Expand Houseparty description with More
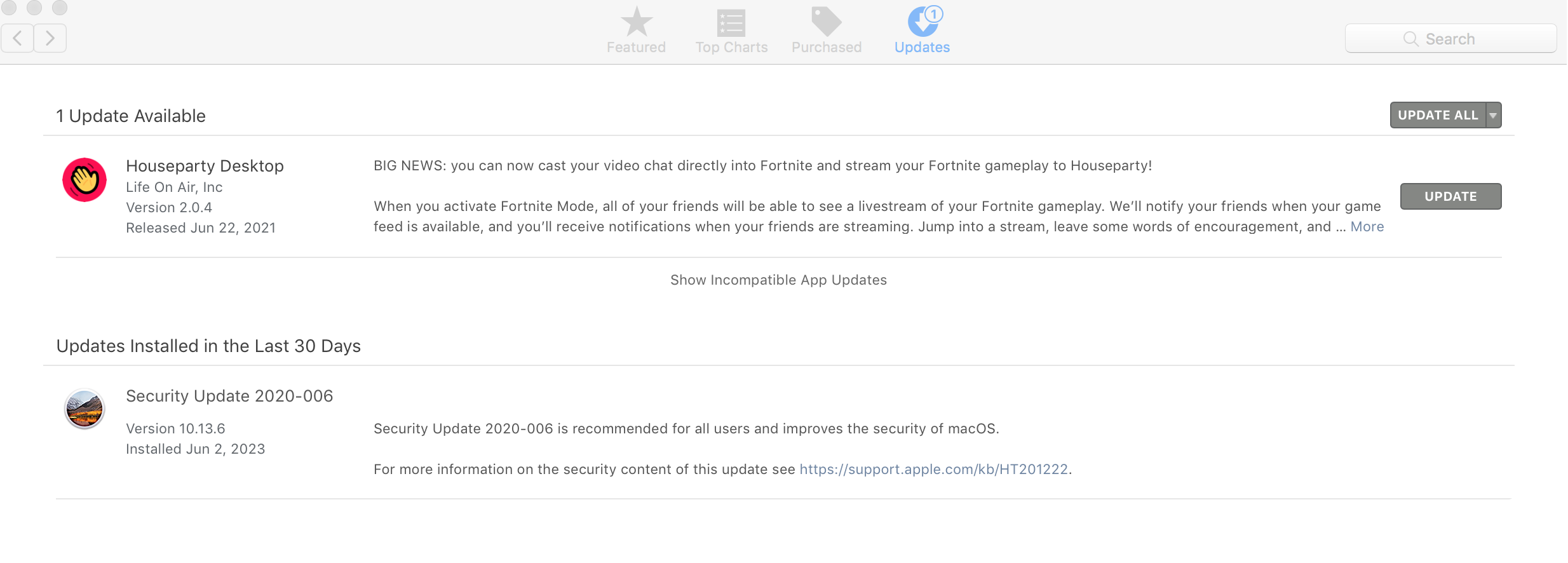 pos(1367,227)
